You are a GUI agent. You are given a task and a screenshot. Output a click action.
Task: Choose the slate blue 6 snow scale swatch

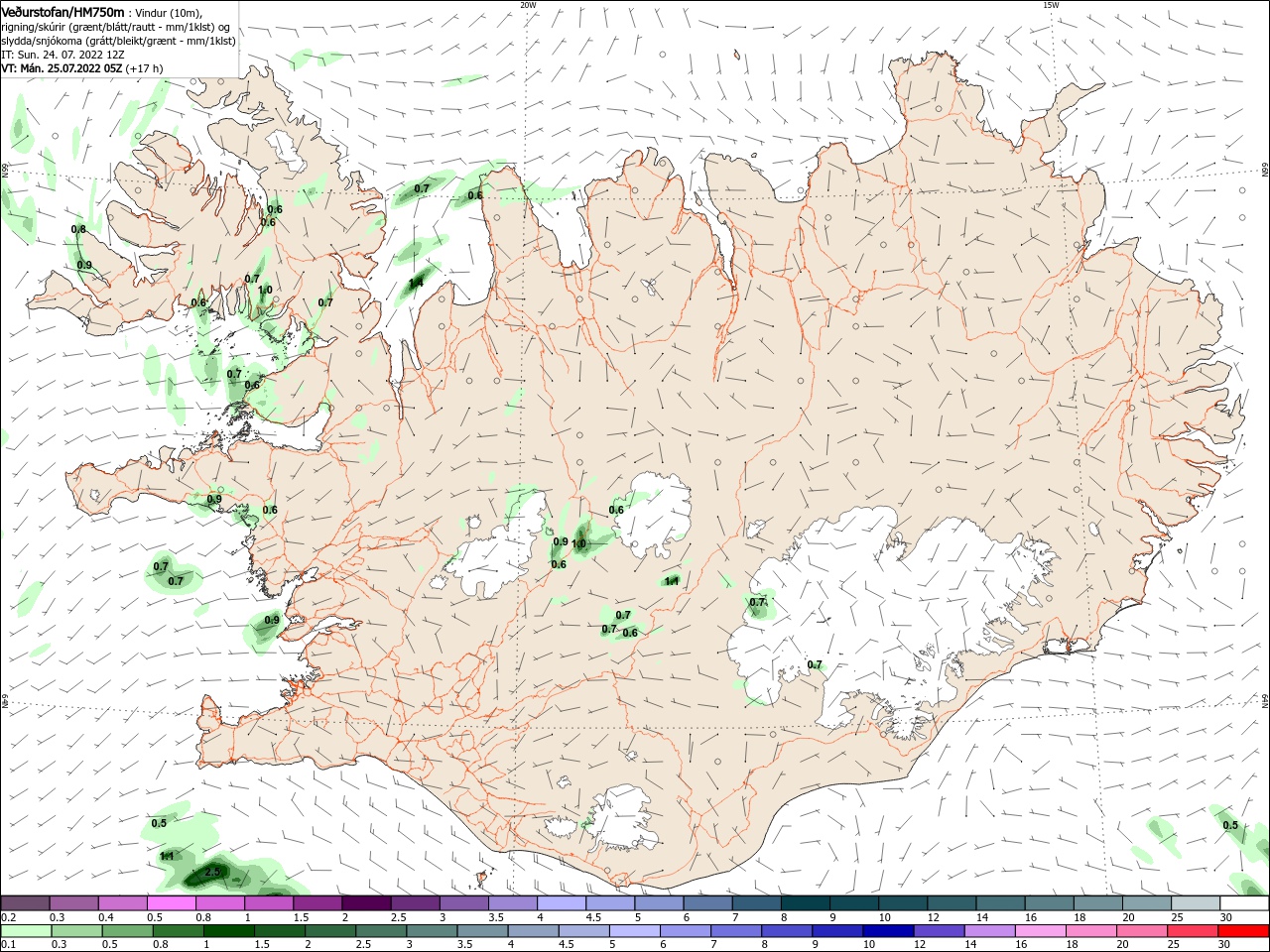click(x=708, y=903)
